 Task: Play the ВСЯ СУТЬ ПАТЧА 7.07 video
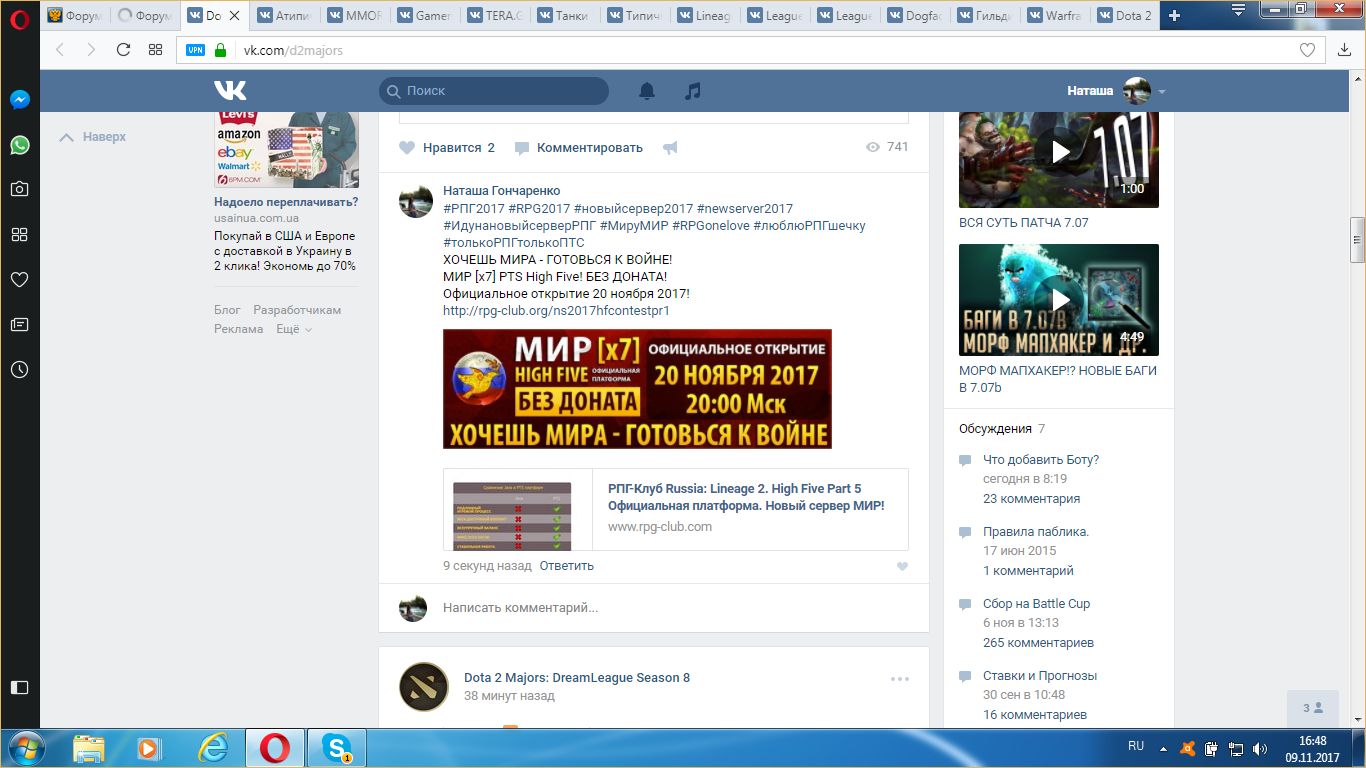[x=1059, y=152]
